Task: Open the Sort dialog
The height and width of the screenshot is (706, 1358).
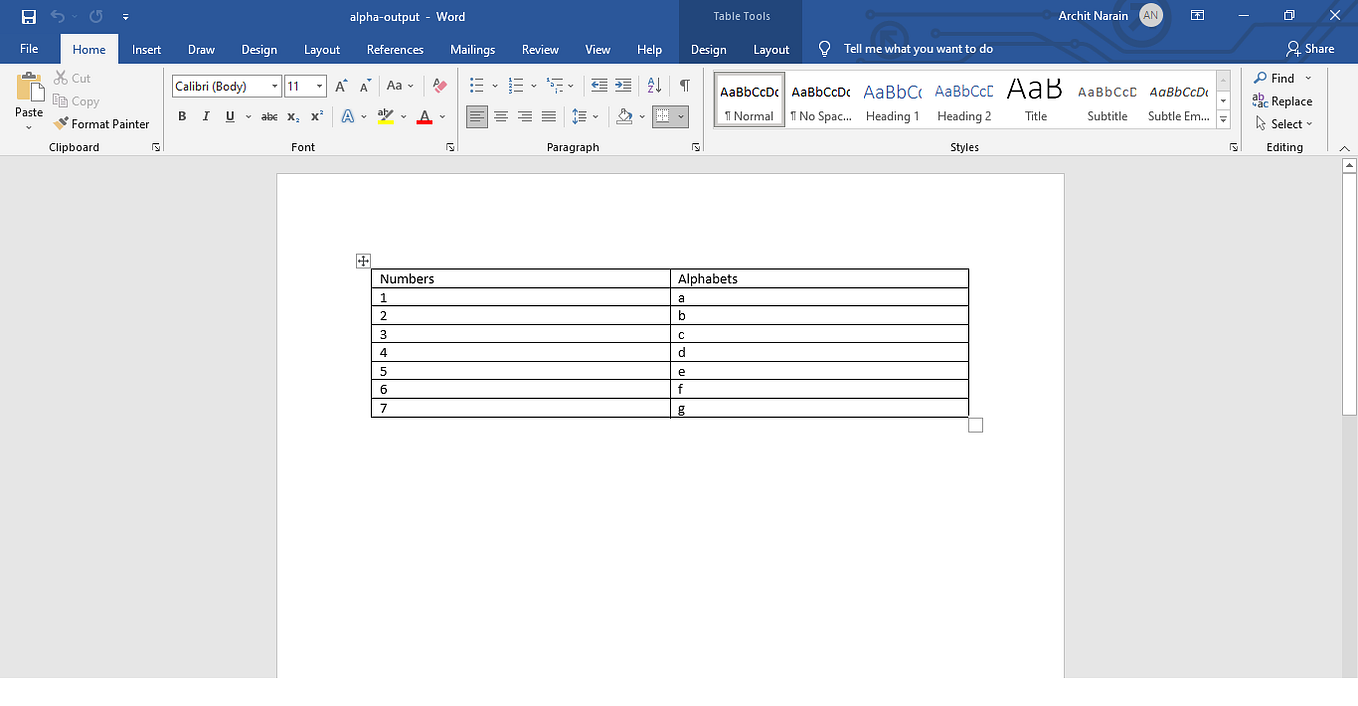Action: [x=653, y=85]
